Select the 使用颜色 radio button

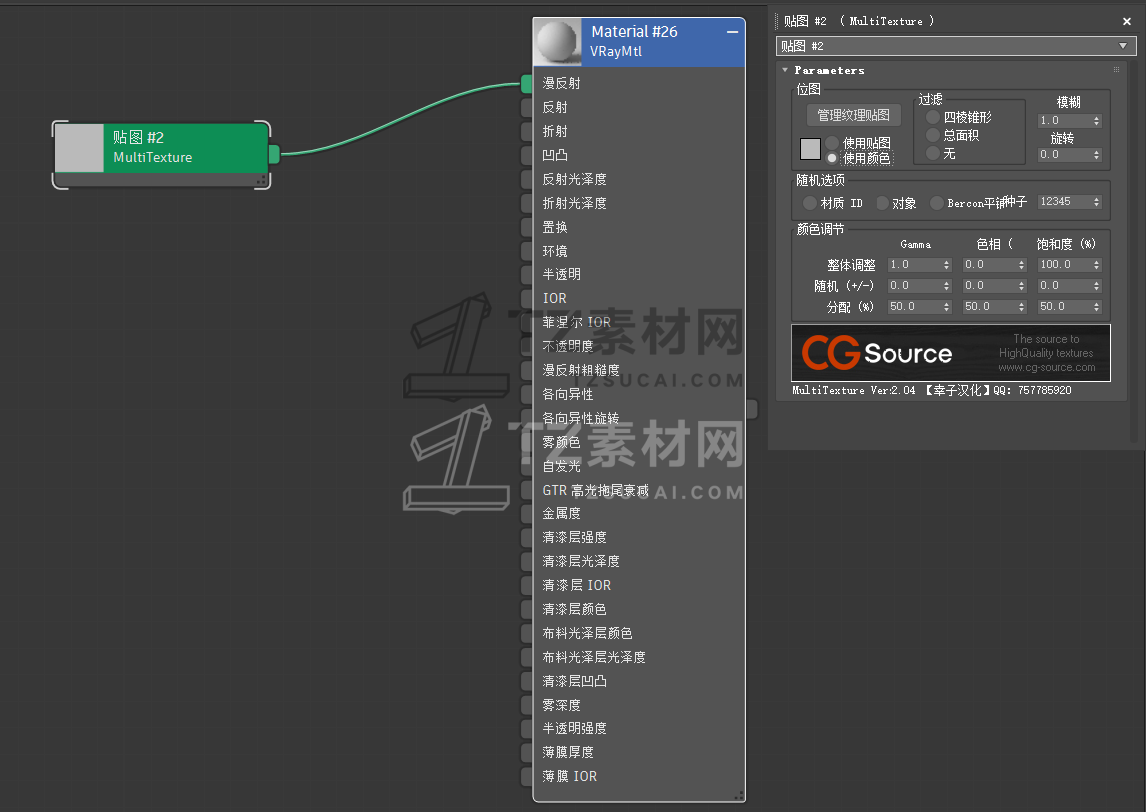832,158
